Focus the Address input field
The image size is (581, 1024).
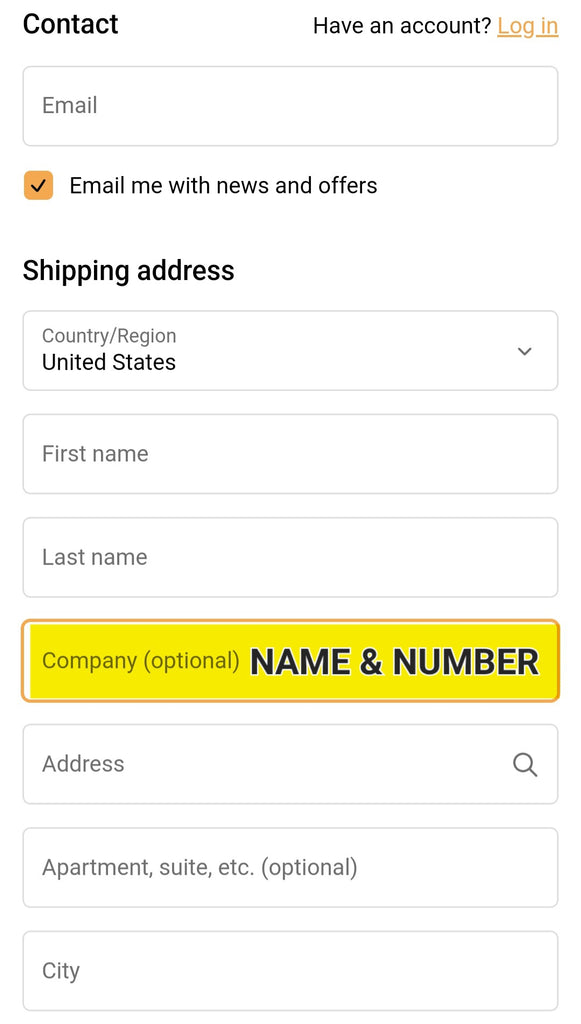(x=290, y=764)
